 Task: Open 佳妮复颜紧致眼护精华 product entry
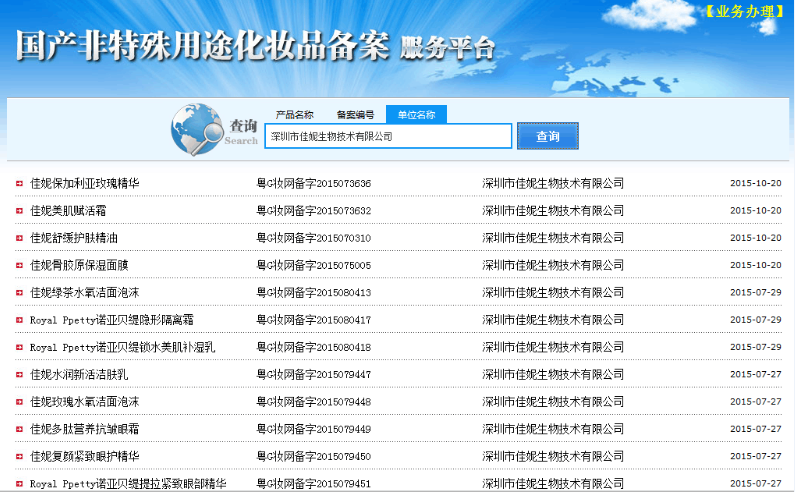[x=85, y=456]
